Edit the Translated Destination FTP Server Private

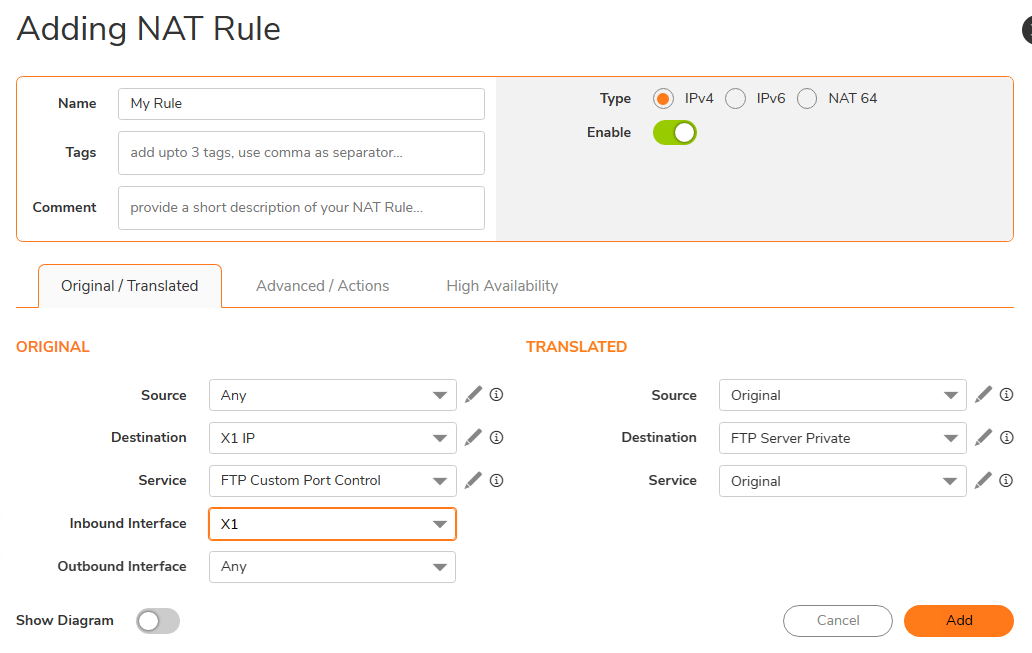(983, 437)
